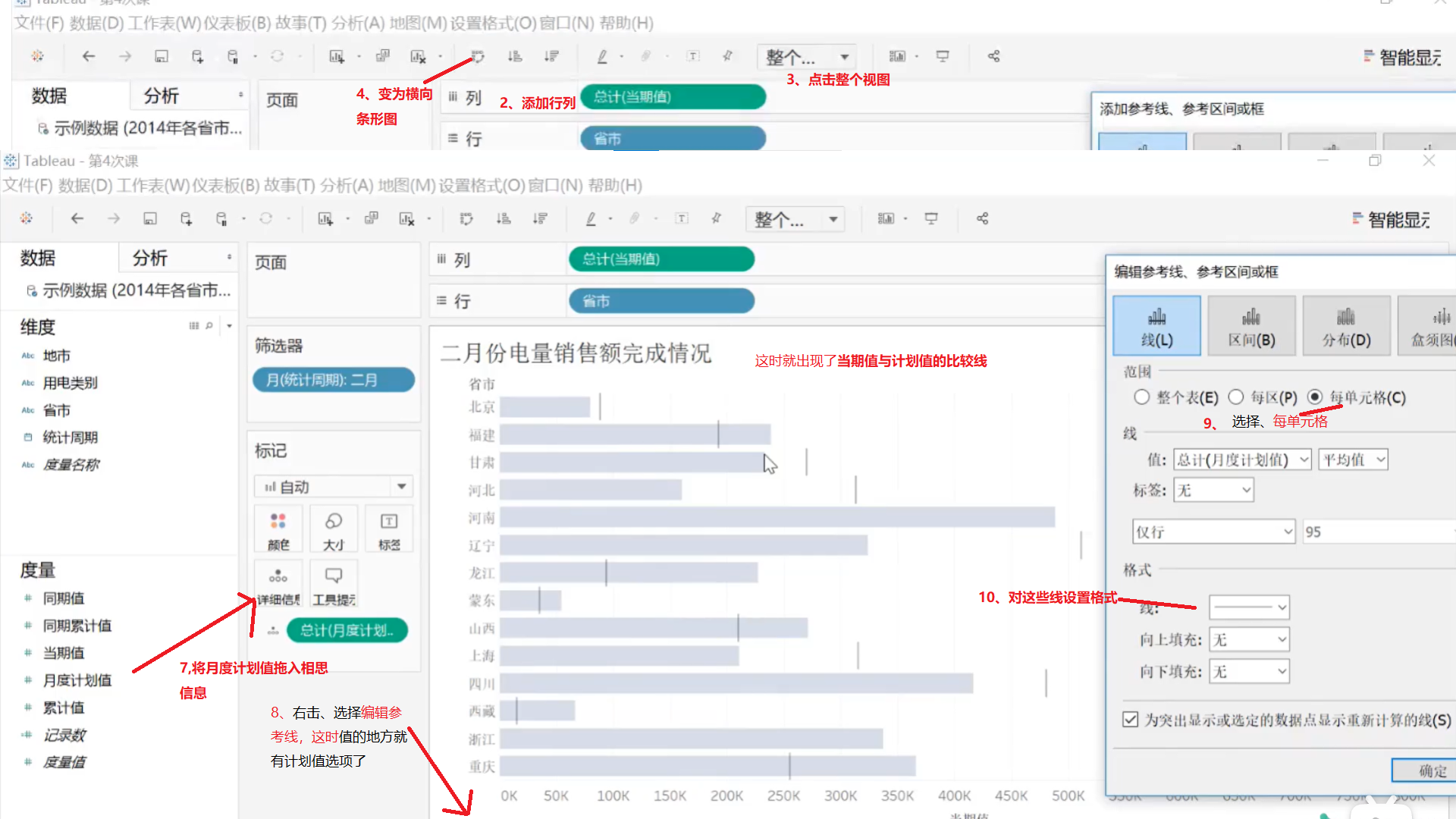The image size is (1456, 819).
Task: Open the 标签 无 dropdown
Action: [x=1213, y=491]
